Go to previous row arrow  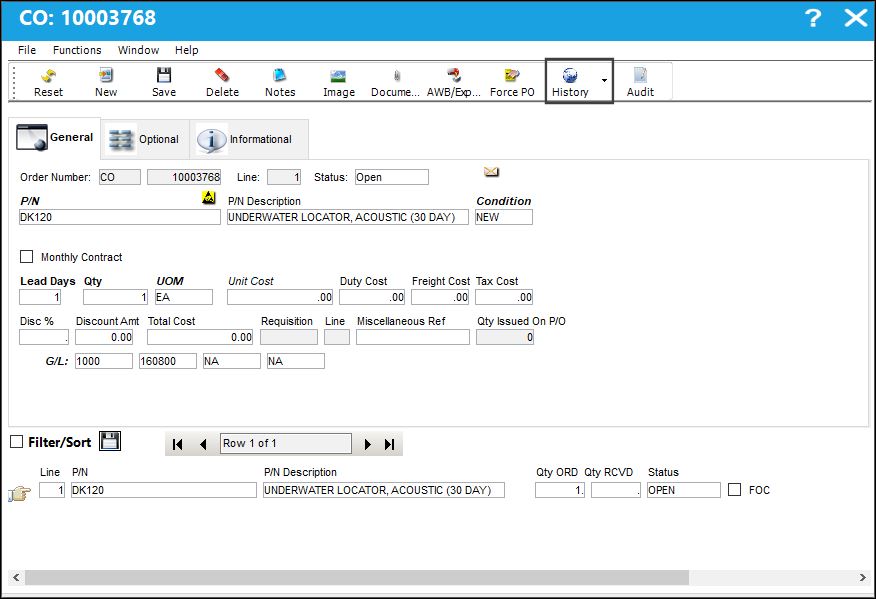tap(203, 444)
